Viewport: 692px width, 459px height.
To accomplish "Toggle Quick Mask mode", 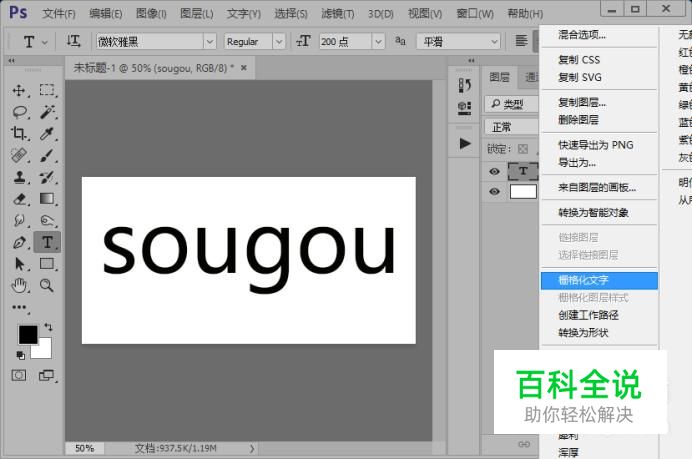I will pos(19,375).
